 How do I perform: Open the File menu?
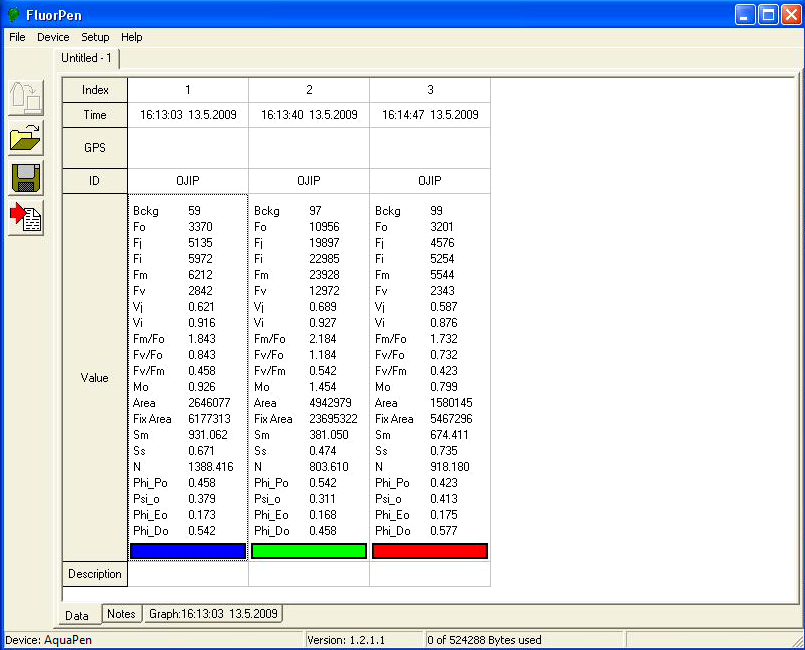(x=17, y=37)
